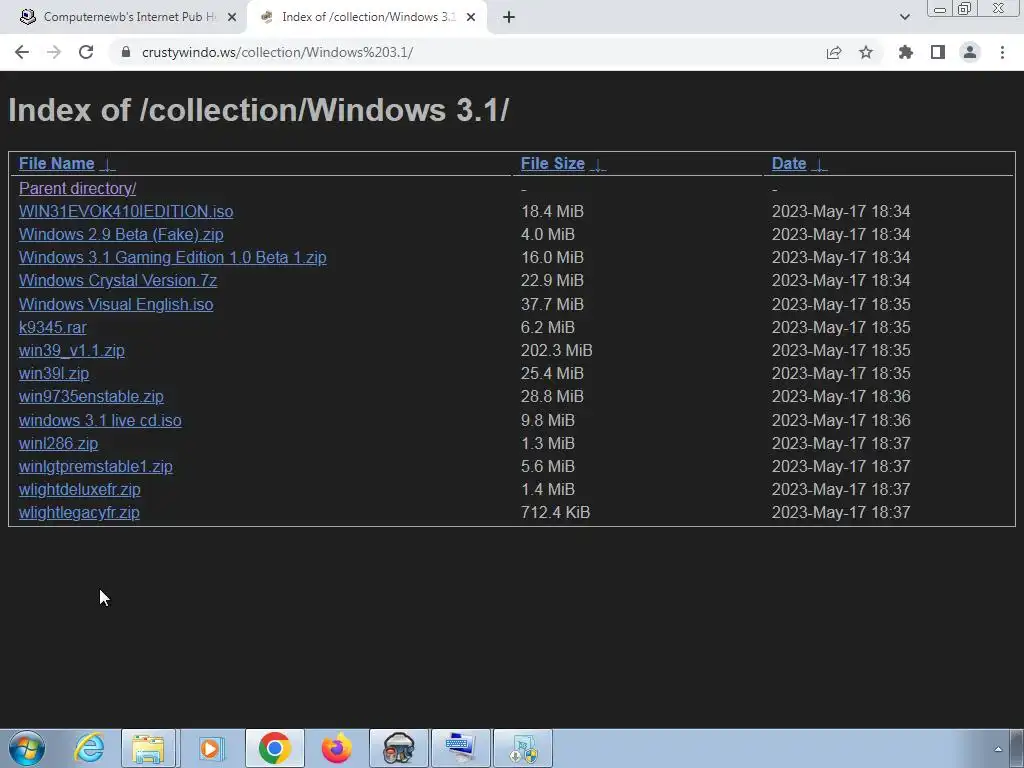Go to Parent directory
Image resolution: width=1024 pixels, height=768 pixels.
pyautogui.click(x=77, y=188)
